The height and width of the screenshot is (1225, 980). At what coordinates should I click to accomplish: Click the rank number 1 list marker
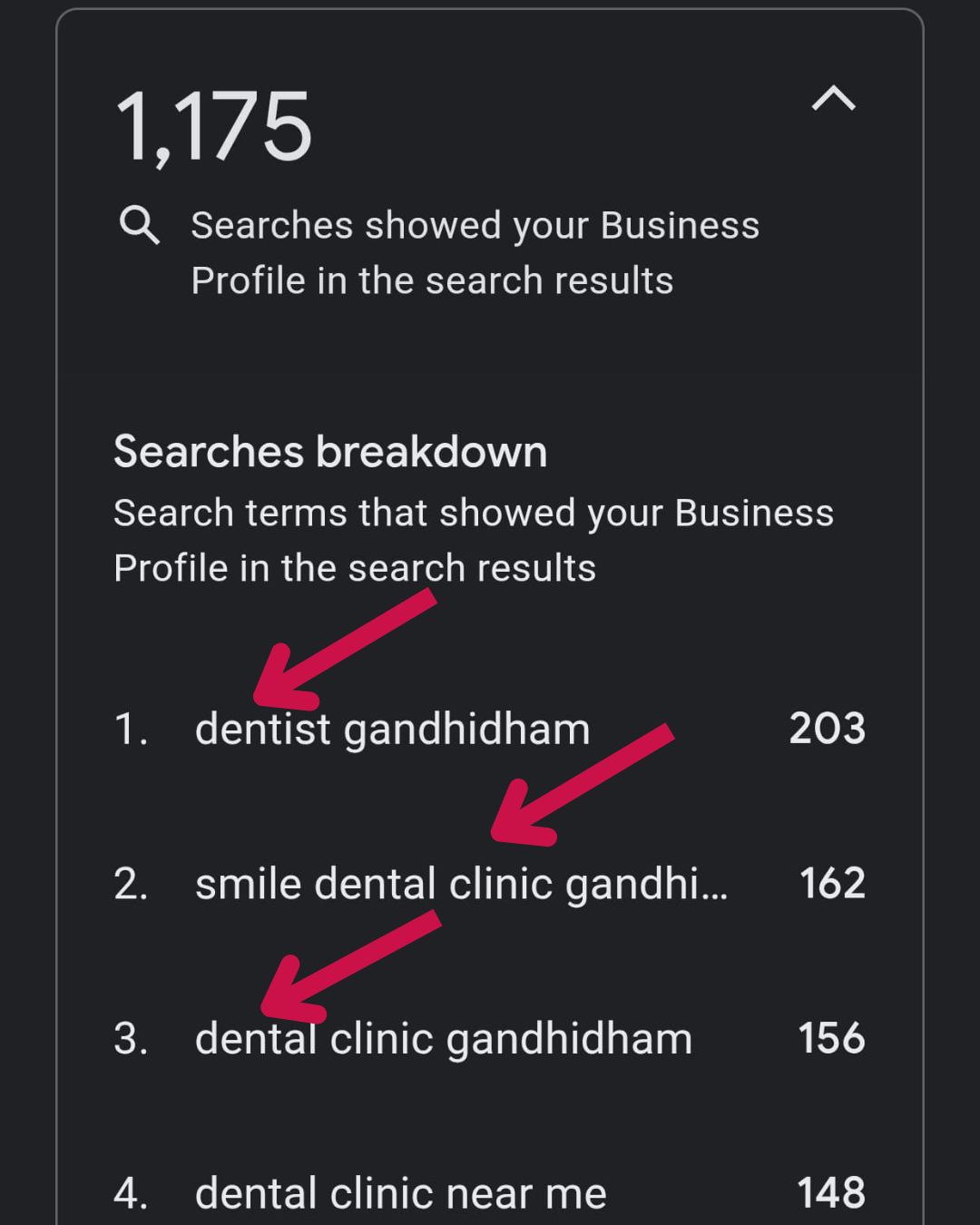point(131,729)
